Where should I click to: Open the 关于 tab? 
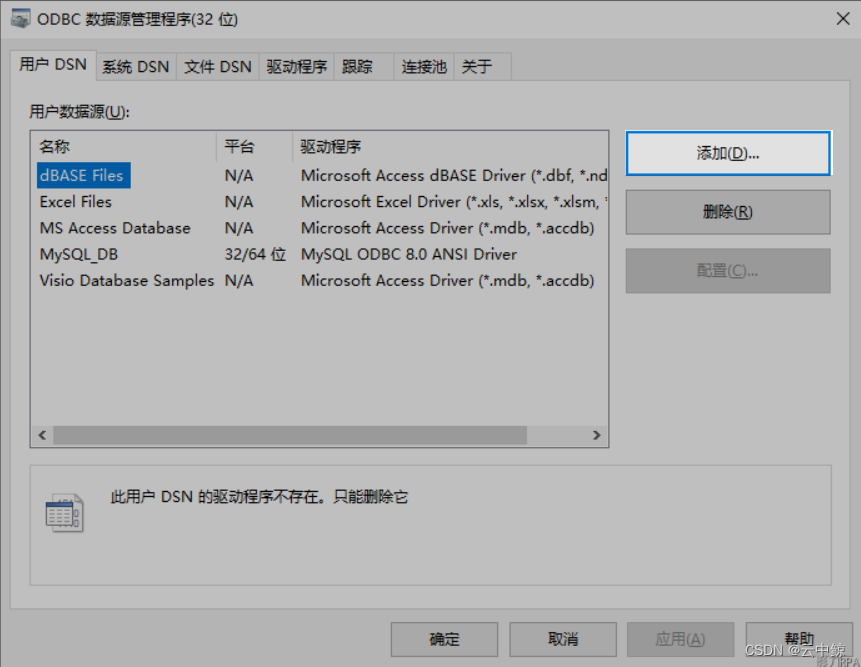478,66
